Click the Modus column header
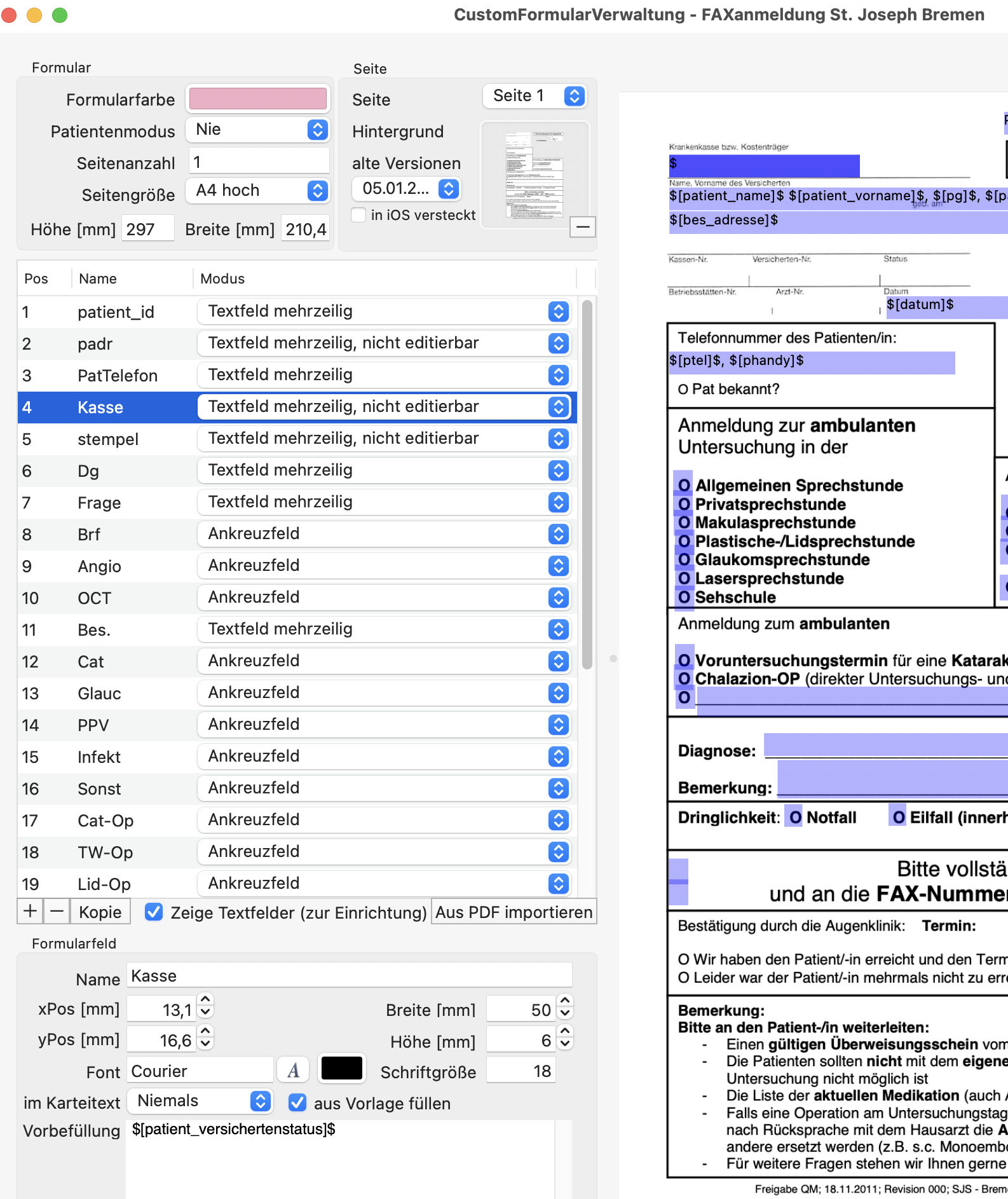1008x1199 pixels. (x=385, y=278)
